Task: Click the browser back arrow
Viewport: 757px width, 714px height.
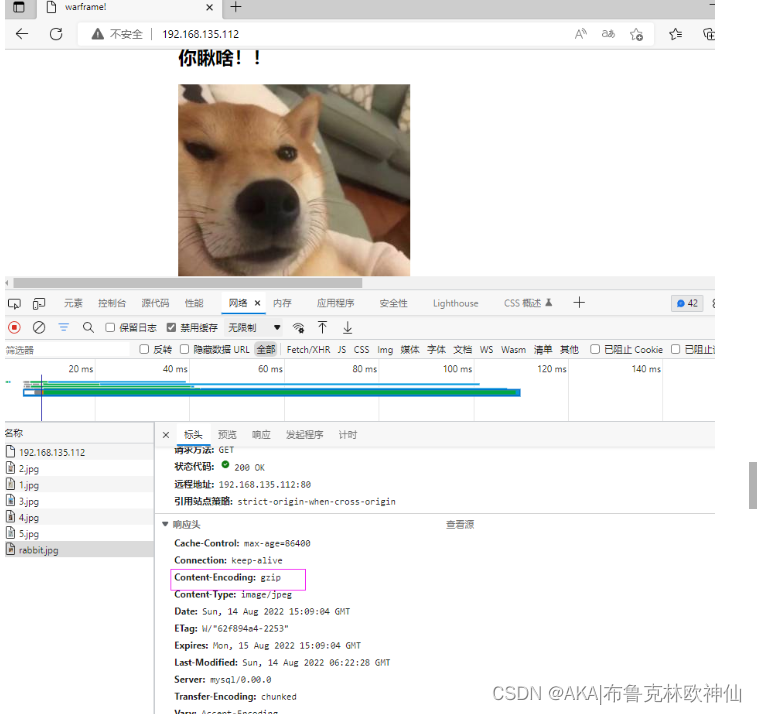Action: click(x=22, y=34)
